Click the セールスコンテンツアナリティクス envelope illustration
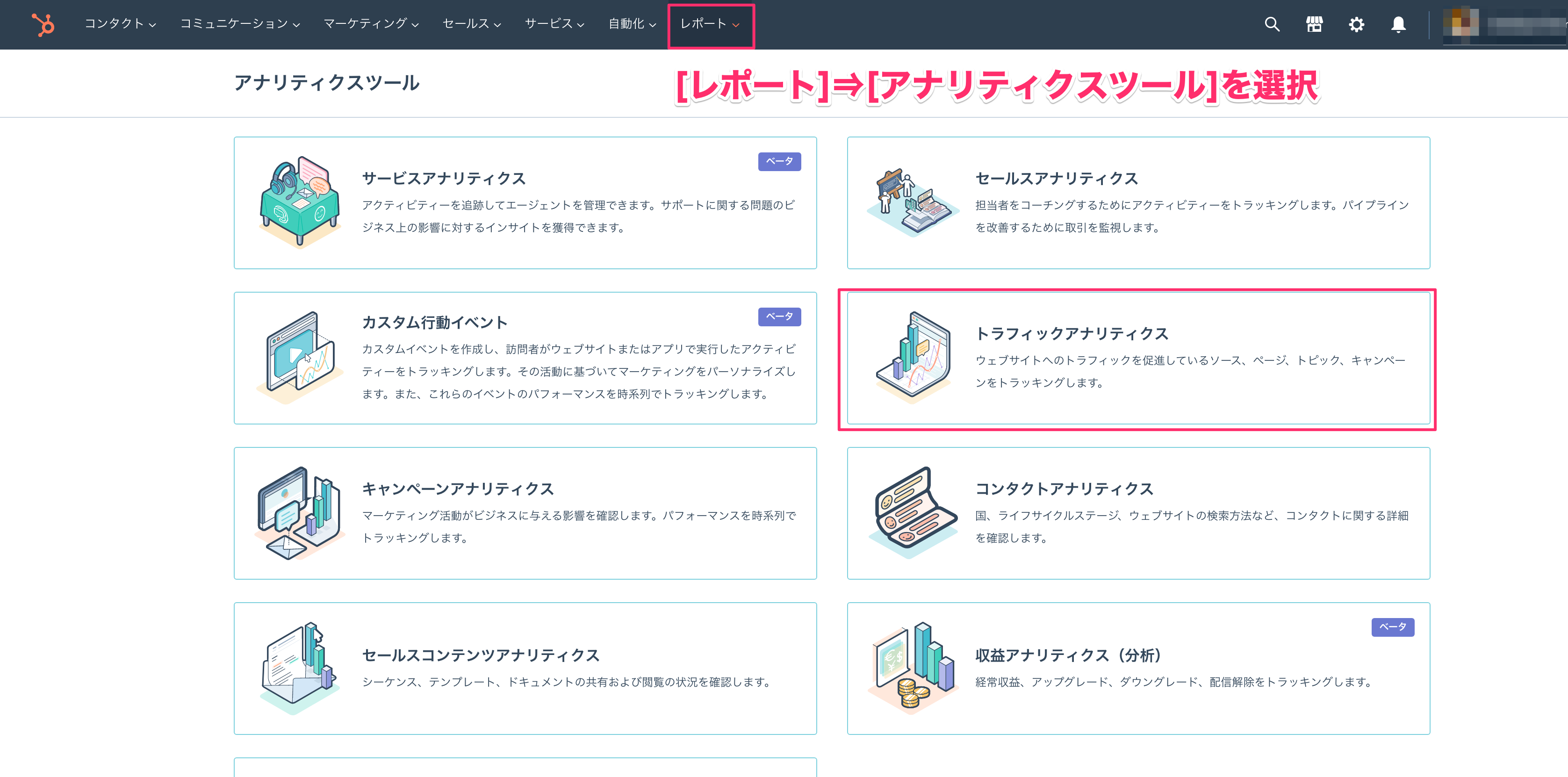 coord(300,668)
